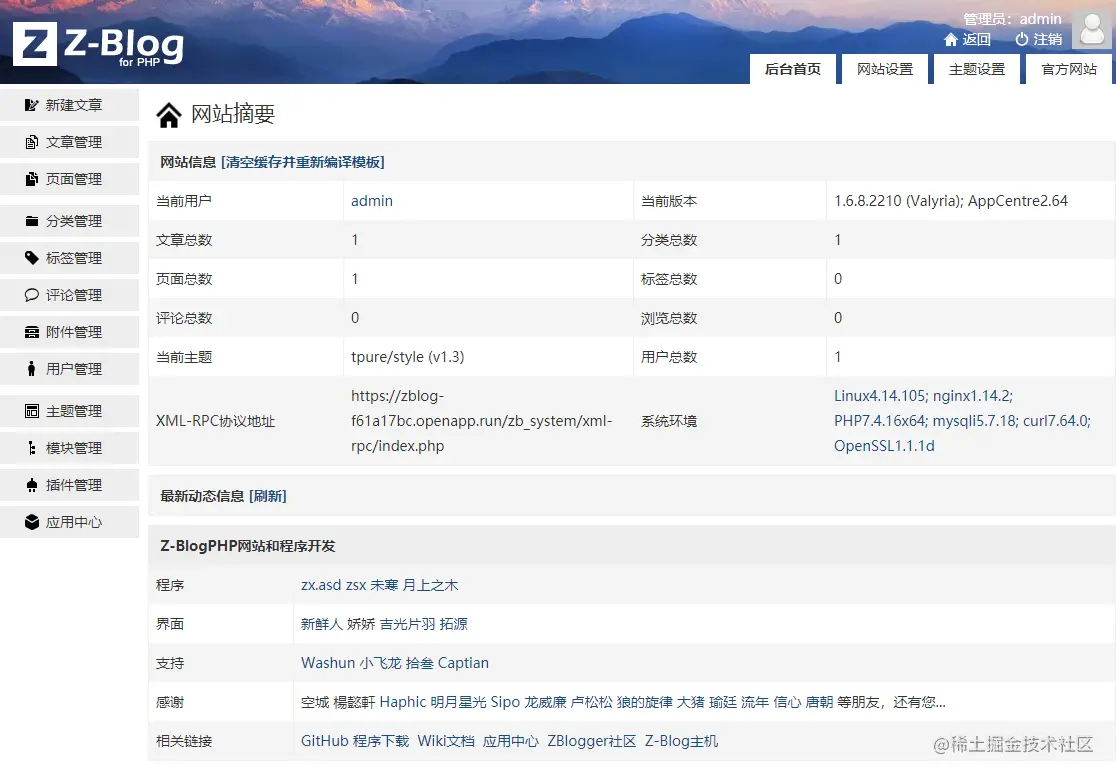
Task: Open the 后台首页 tab
Action: point(793,69)
